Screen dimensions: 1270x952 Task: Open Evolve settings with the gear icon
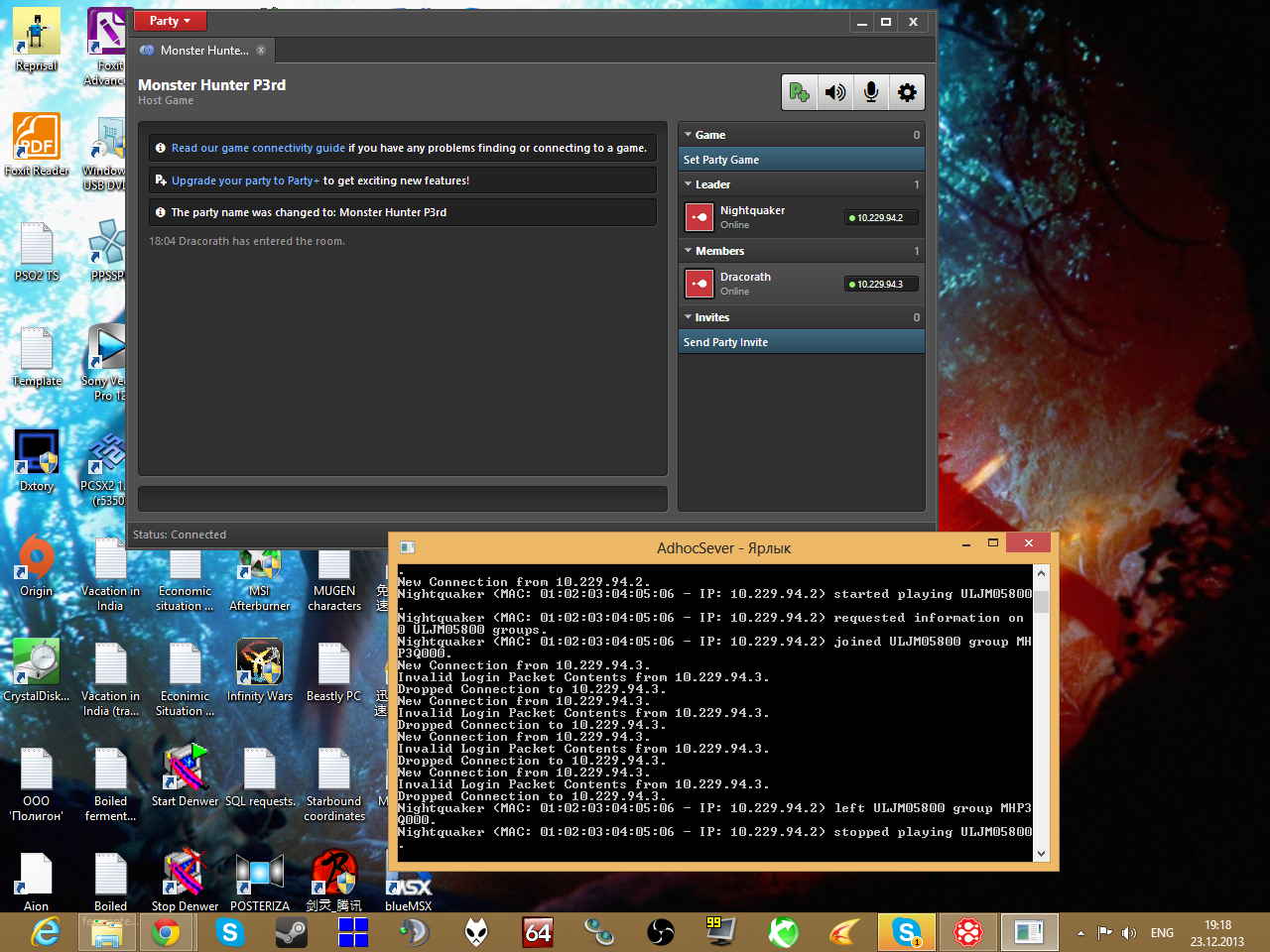coord(907,91)
